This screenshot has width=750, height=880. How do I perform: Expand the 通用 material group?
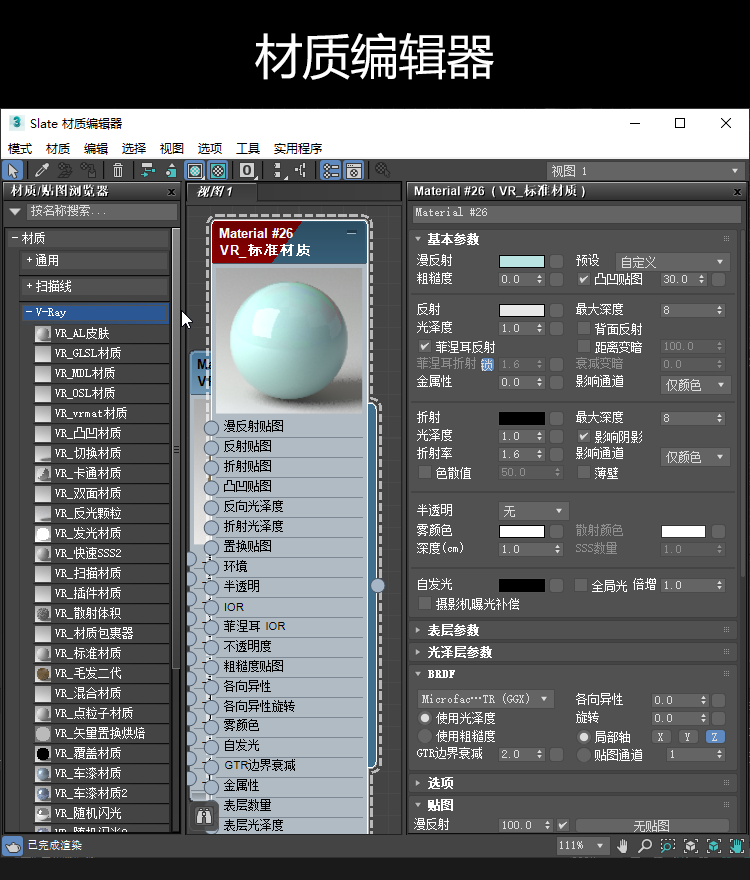point(94,260)
